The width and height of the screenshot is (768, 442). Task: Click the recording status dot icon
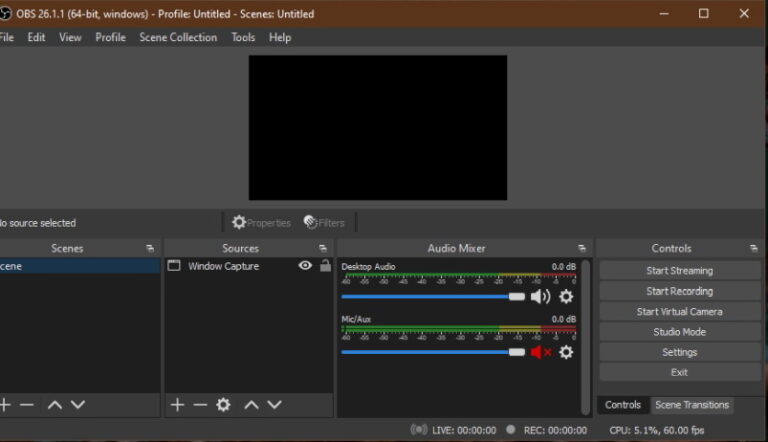(x=510, y=429)
